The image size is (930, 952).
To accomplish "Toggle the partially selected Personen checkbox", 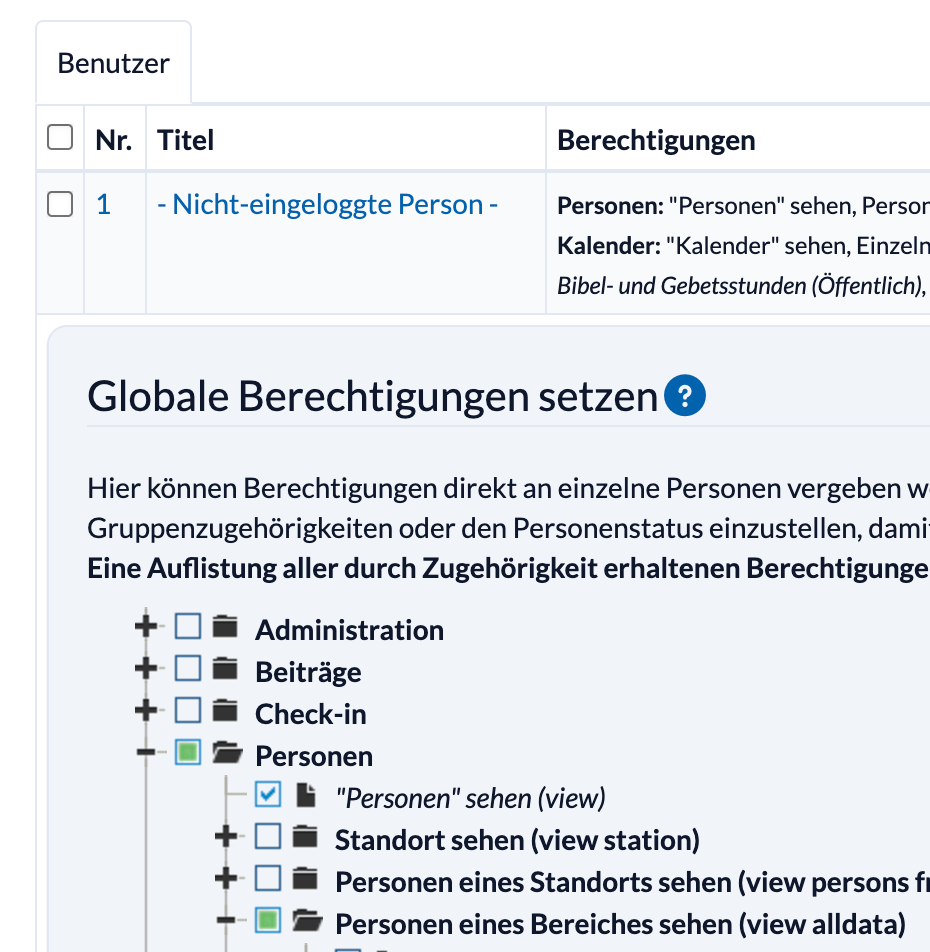I will click(x=188, y=752).
